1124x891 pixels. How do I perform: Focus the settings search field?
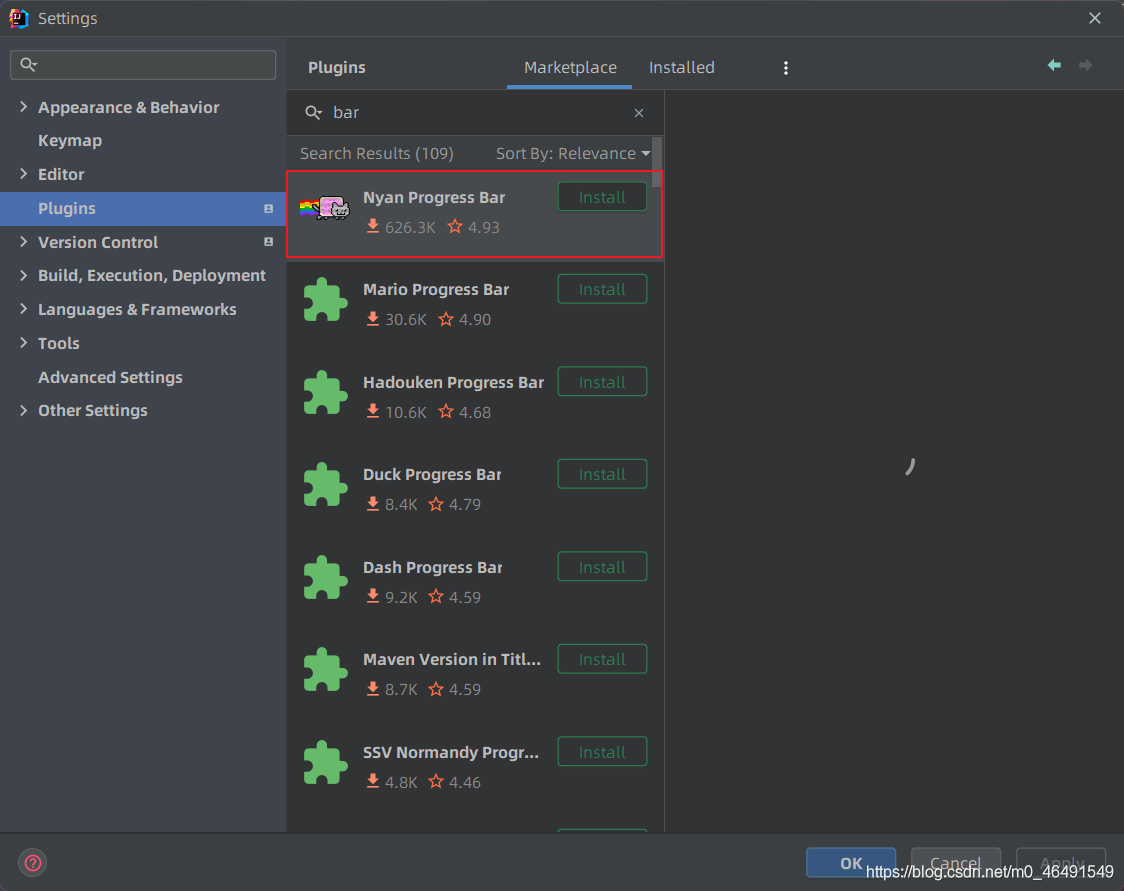143,65
